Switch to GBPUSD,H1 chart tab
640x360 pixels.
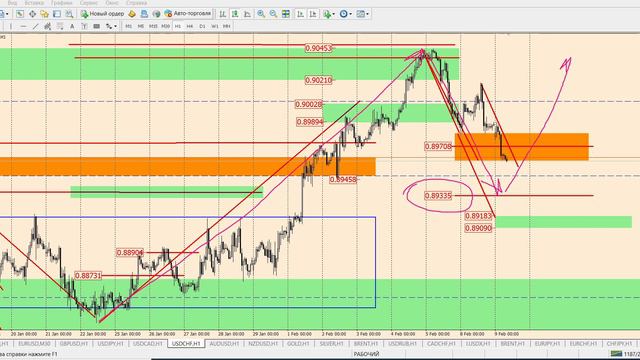tap(73, 344)
